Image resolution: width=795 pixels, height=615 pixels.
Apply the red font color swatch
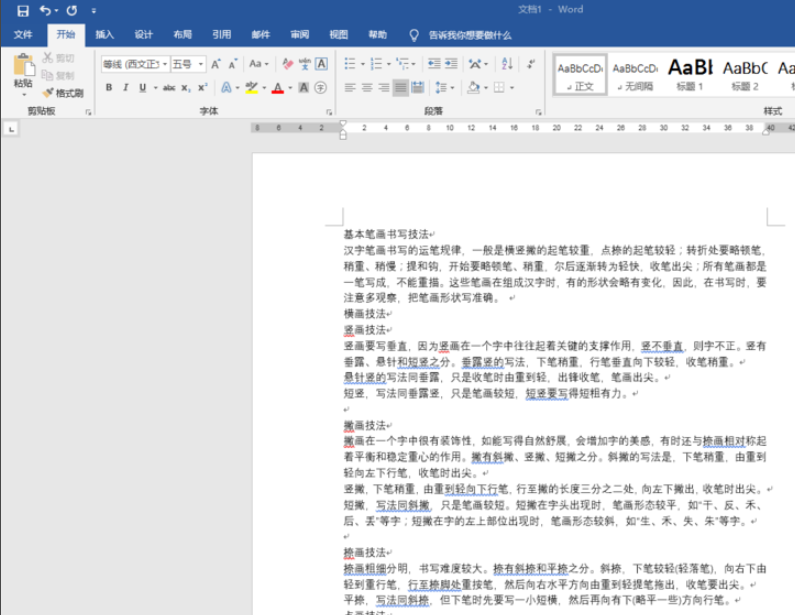[277, 88]
